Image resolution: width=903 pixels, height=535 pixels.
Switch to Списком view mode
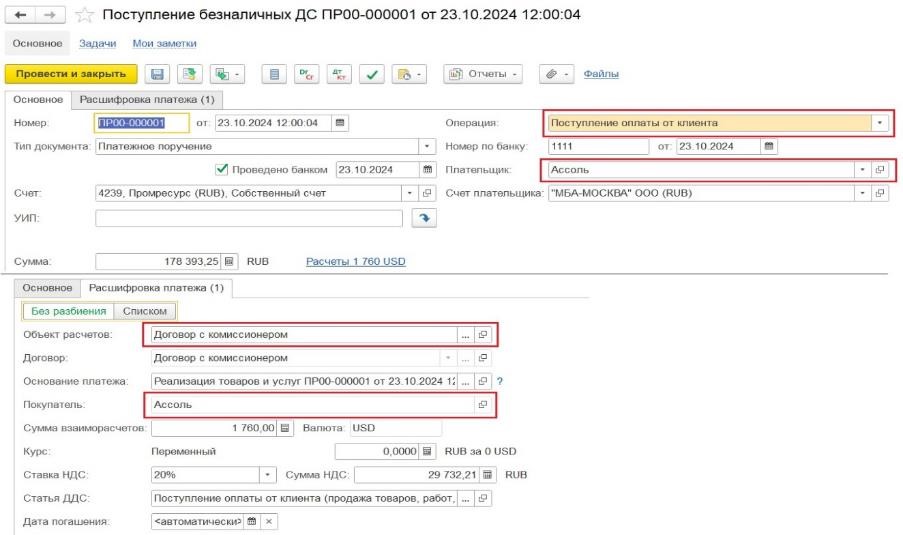pos(144,311)
